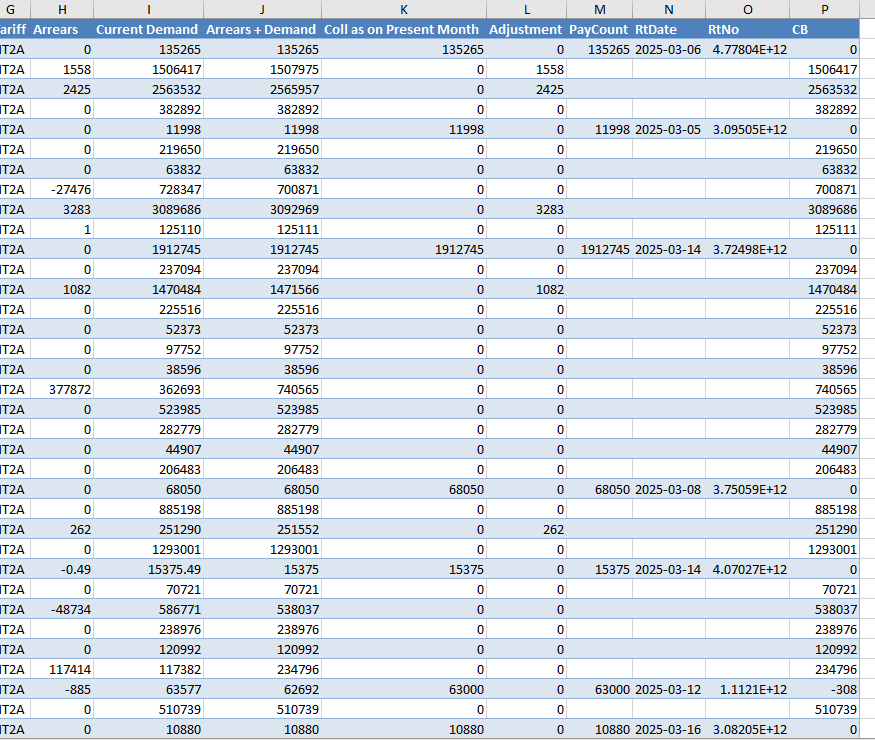Viewport: 875px width, 740px height.
Task: Select column M header
Action: click(599, 9)
